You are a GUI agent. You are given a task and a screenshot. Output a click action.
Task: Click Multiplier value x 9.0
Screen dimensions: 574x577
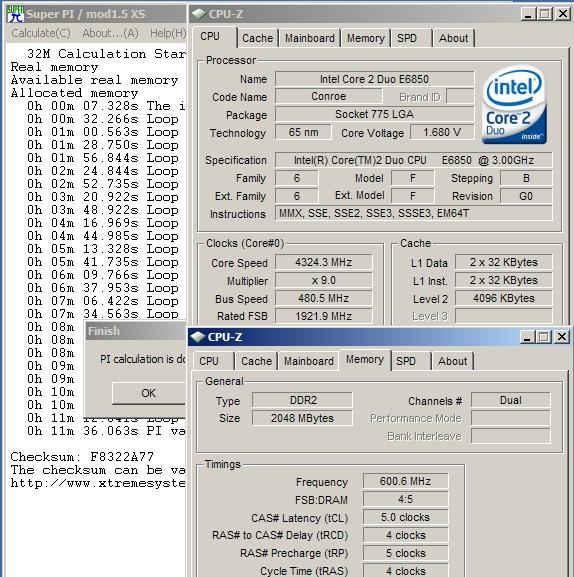point(323,280)
